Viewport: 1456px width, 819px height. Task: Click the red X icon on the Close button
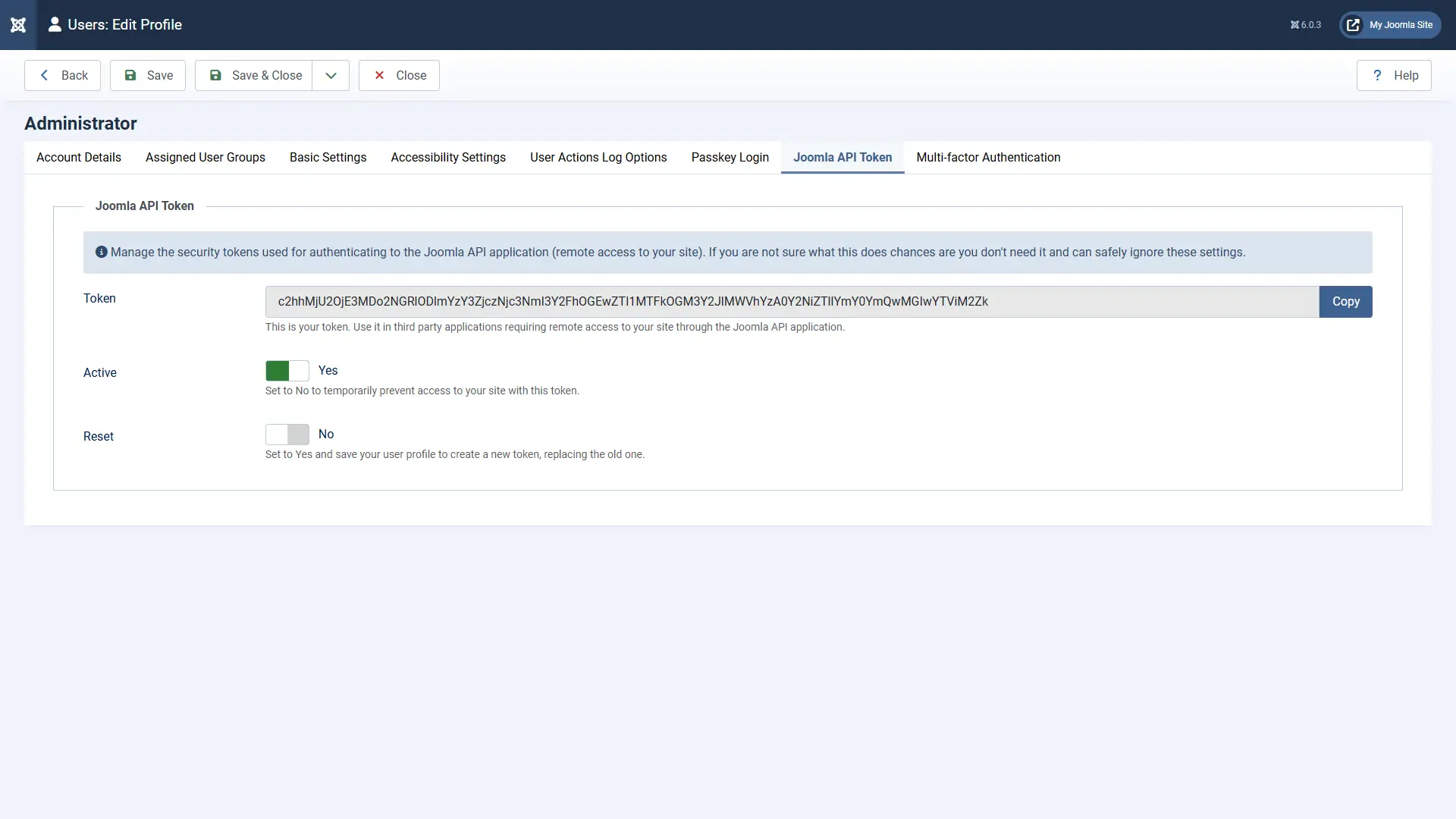tap(380, 75)
